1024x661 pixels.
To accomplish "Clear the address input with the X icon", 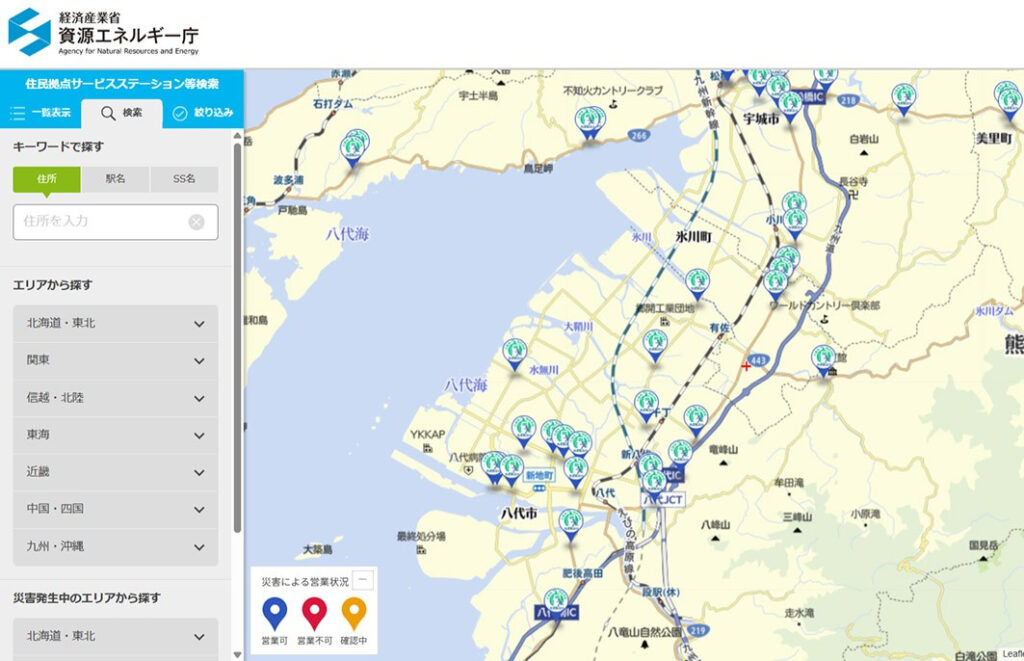I will click(196, 222).
